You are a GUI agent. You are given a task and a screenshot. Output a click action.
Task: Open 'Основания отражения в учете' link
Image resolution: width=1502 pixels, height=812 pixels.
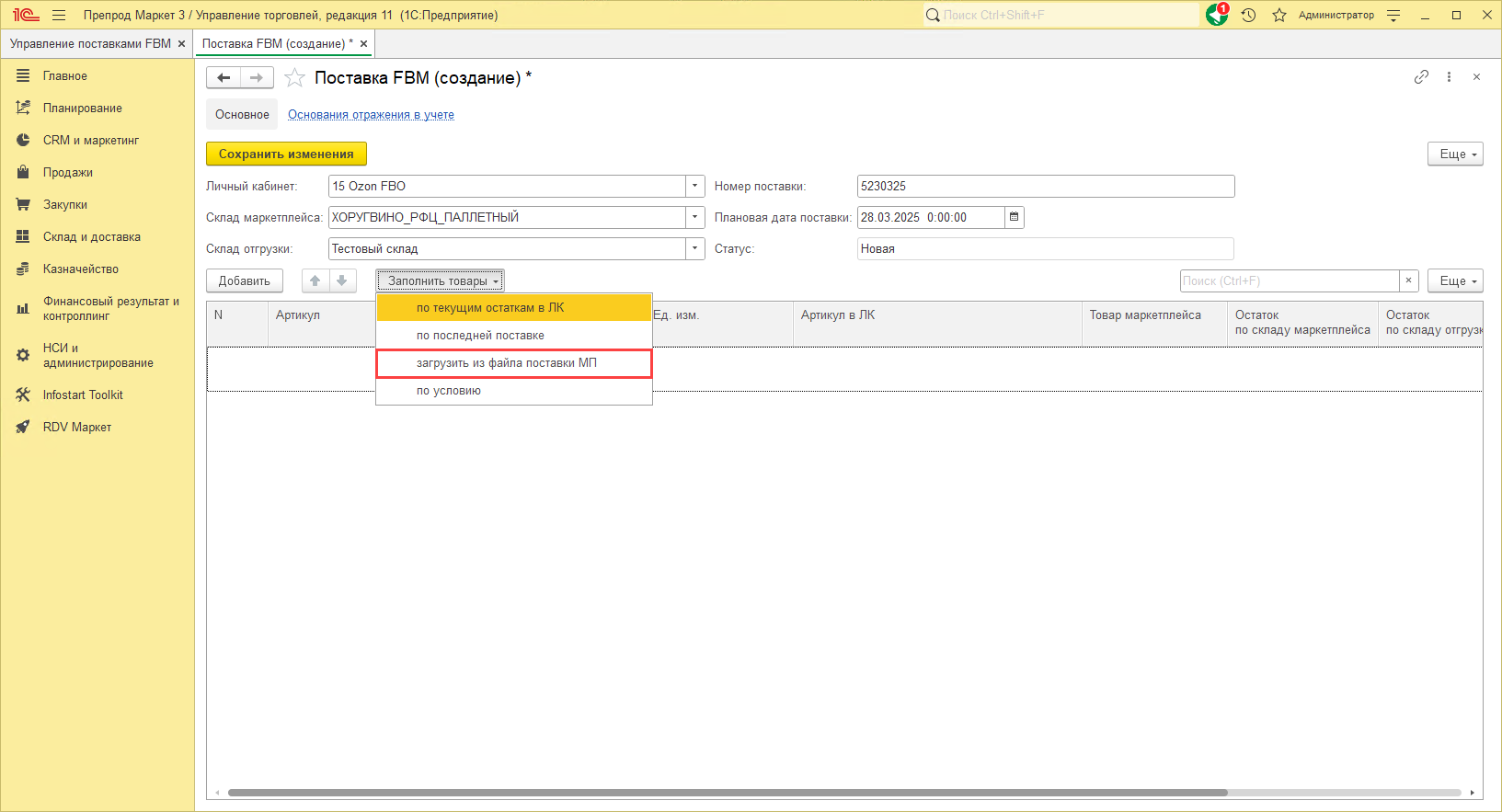coord(371,115)
